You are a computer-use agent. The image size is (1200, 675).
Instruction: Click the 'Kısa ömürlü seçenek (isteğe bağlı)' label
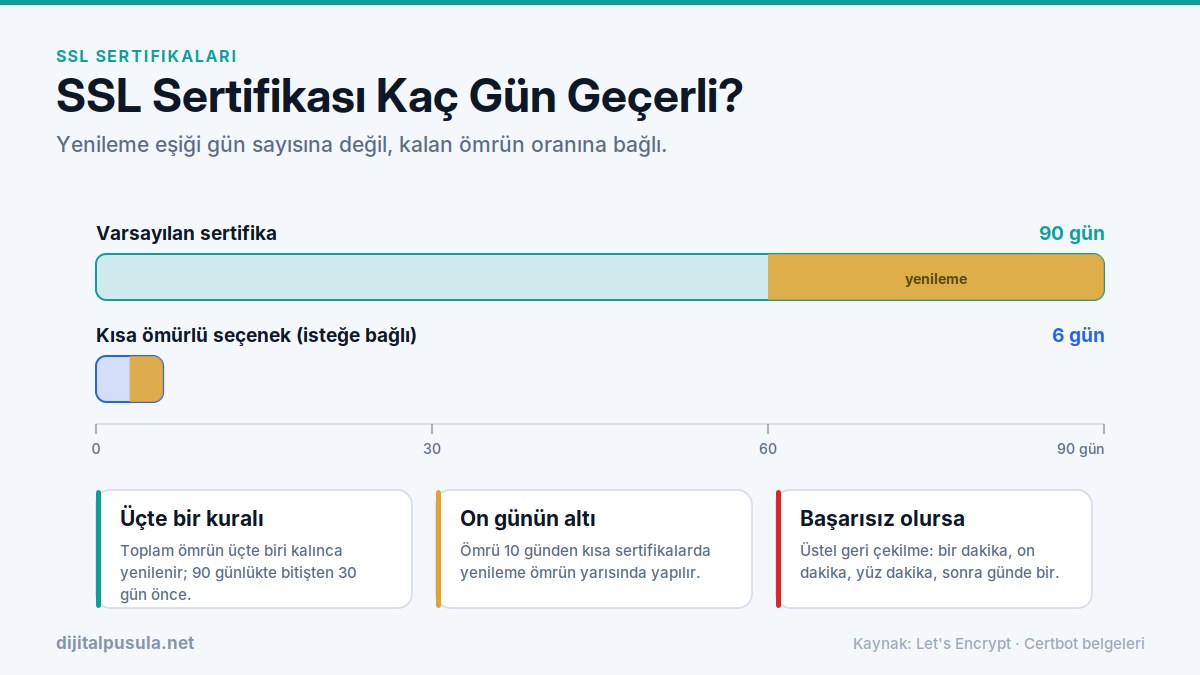pyautogui.click(x=256, y=335)
